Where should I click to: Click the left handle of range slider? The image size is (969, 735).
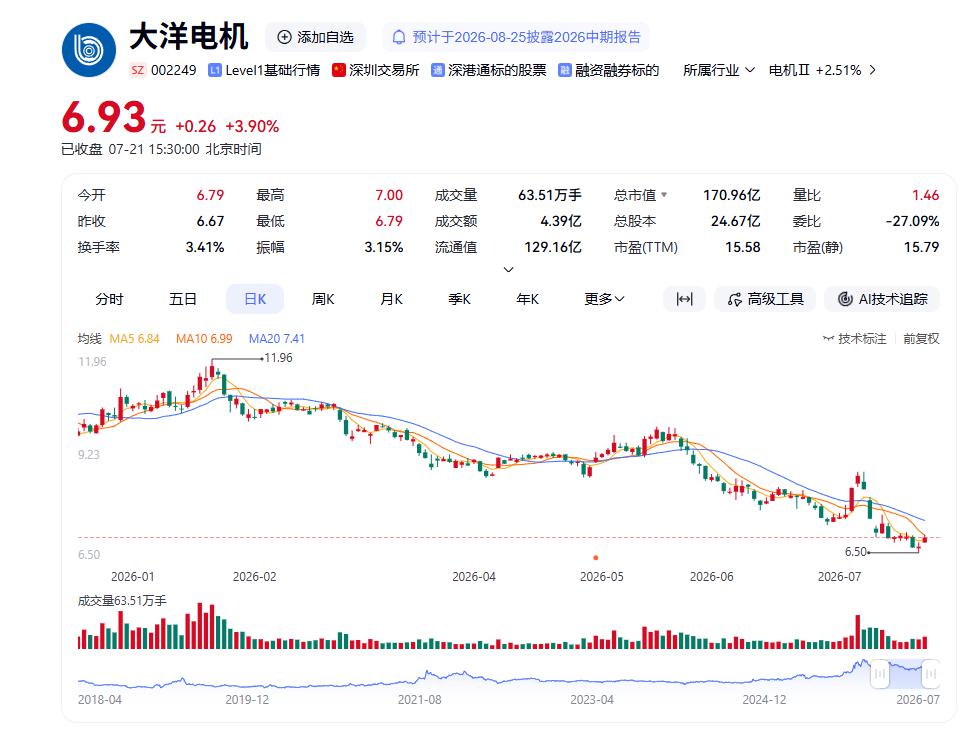coord(879,674)
